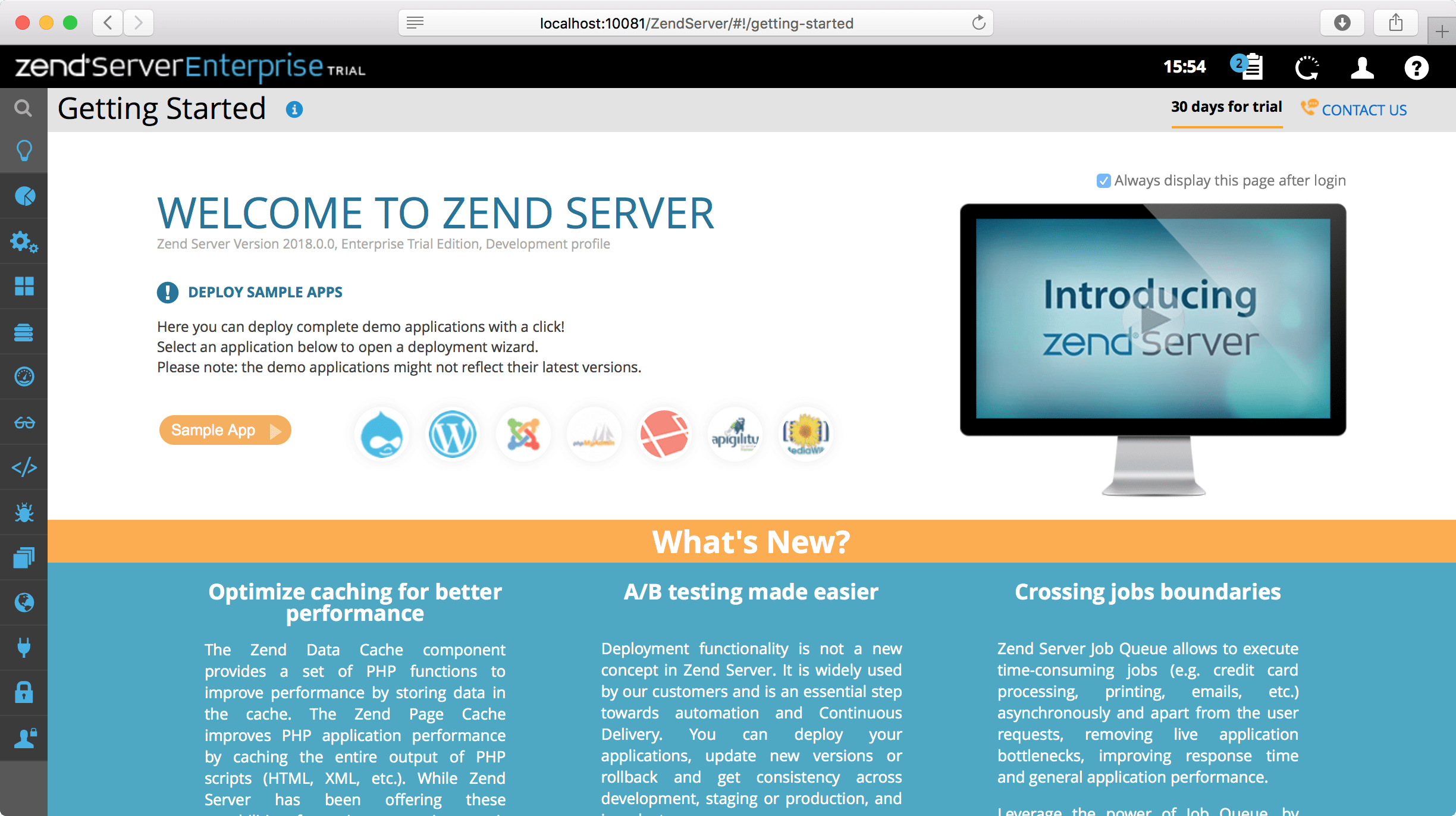
Task: Open Safari downloads button
Action: click(1342, 23)
